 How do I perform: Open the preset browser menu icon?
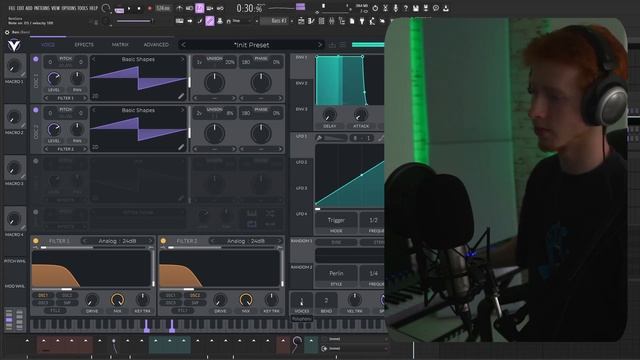coord(343,45)
